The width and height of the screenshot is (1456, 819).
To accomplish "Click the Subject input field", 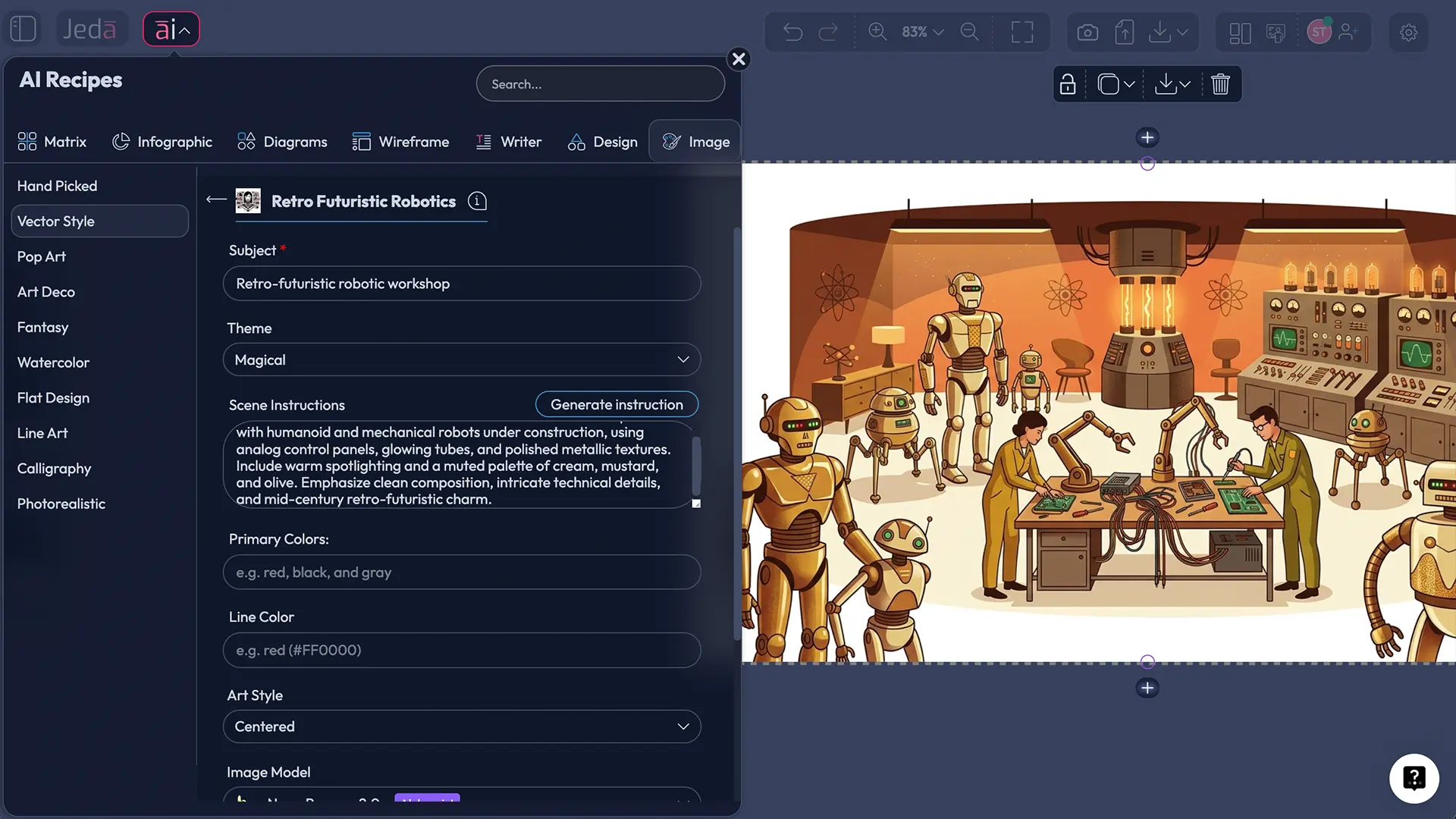I will [461, 284].
